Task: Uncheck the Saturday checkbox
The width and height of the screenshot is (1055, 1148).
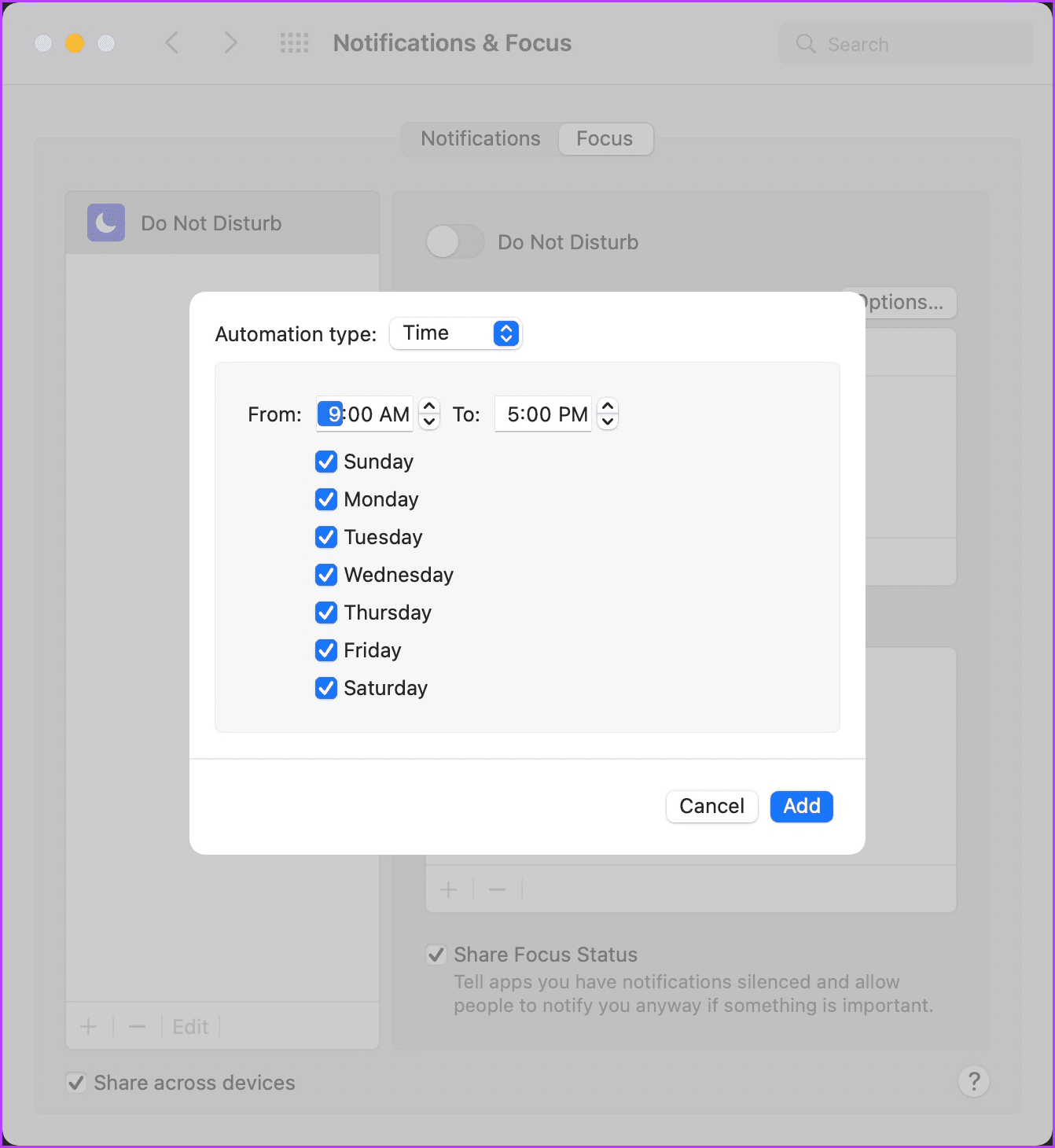Action: tap(326, 688)
